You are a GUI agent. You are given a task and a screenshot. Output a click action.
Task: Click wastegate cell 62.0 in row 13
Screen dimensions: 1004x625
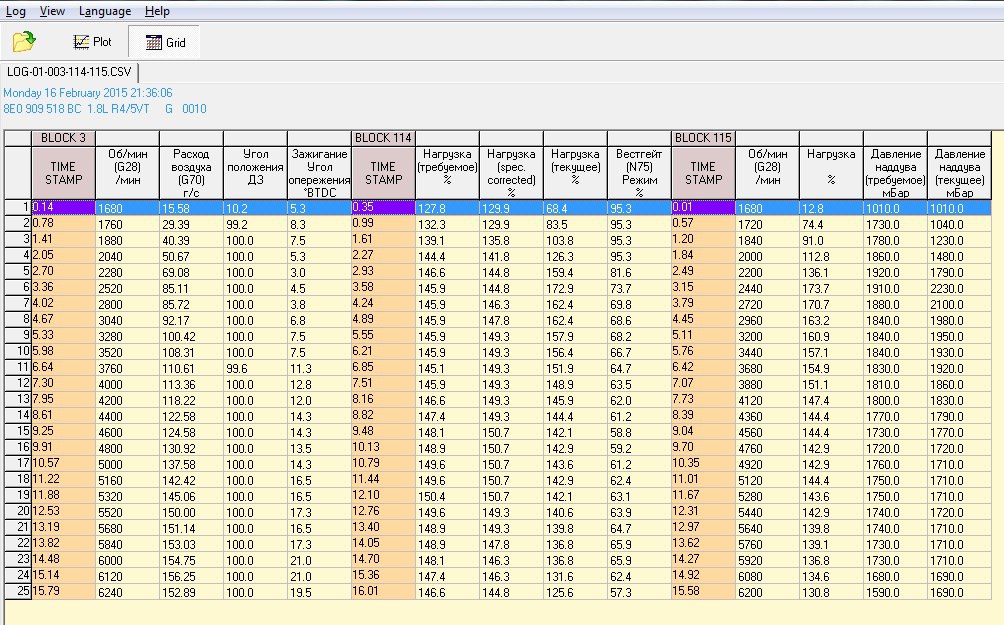coord(639,400)
